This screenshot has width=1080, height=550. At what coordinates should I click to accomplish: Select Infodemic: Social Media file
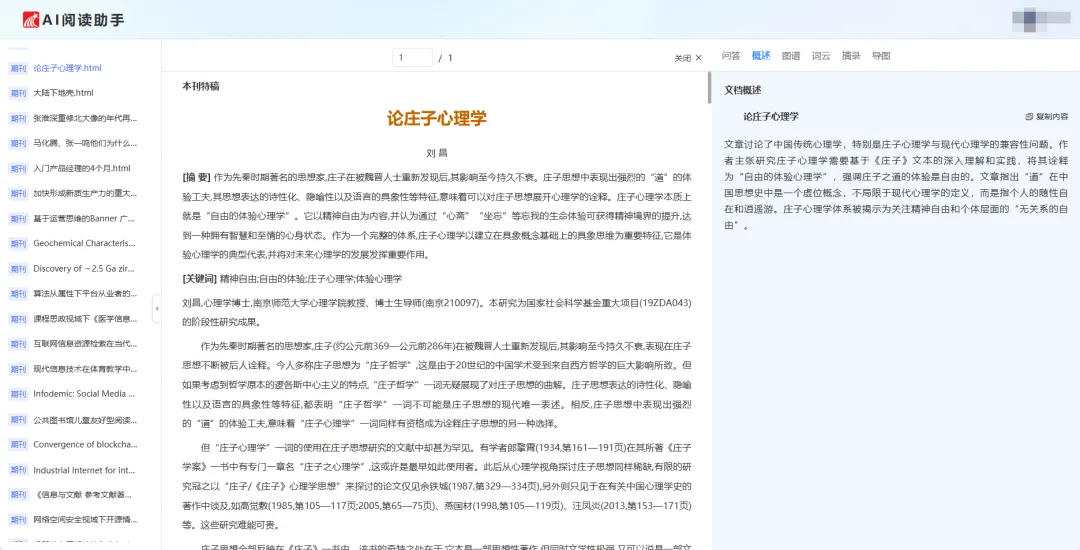pos(84,394)
